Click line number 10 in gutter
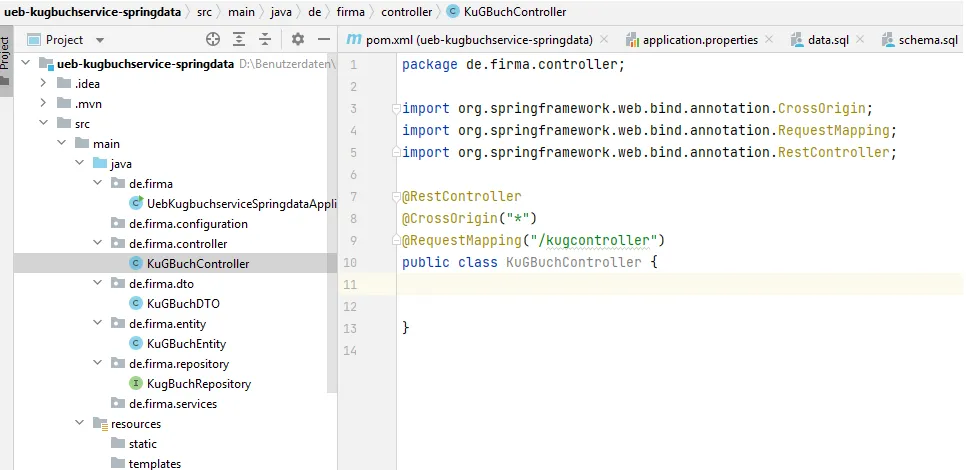Screen dimensions: 966x470 [350, 262]
